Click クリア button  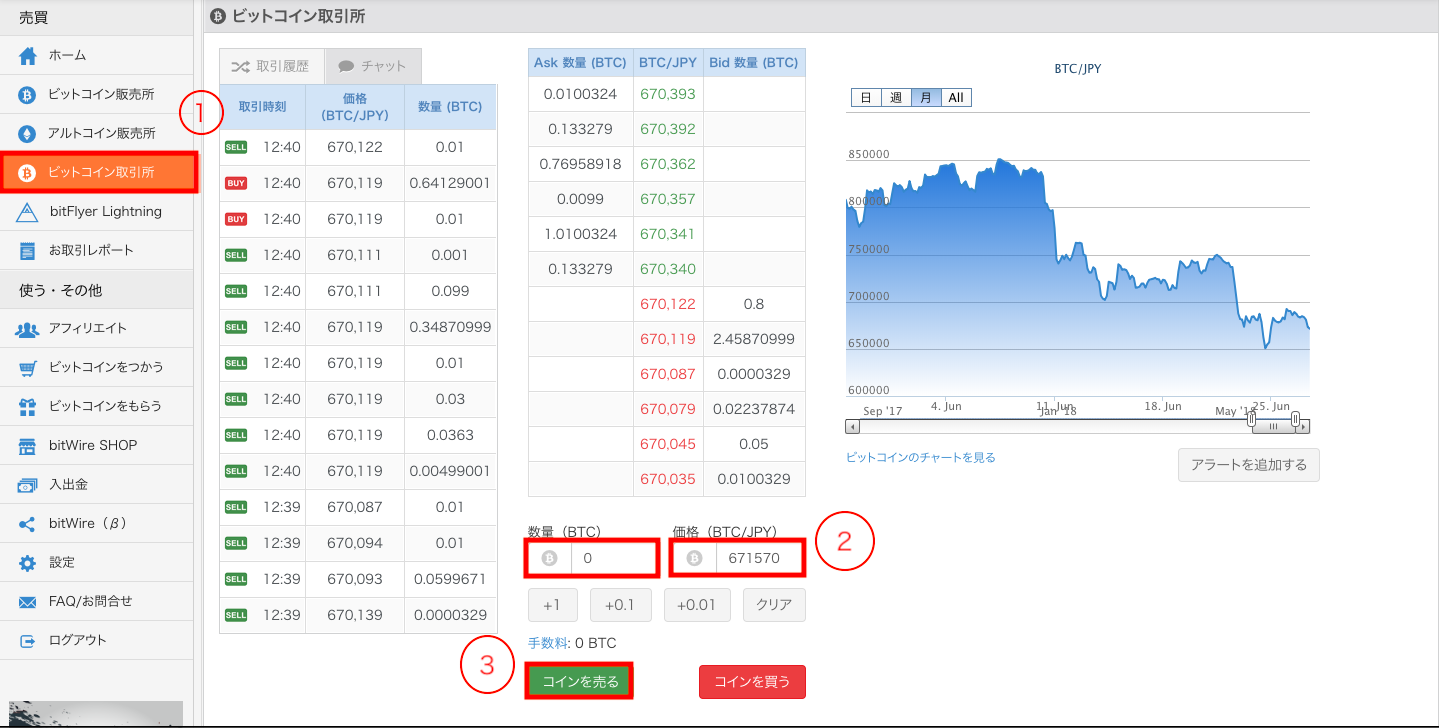pos(774,605)
